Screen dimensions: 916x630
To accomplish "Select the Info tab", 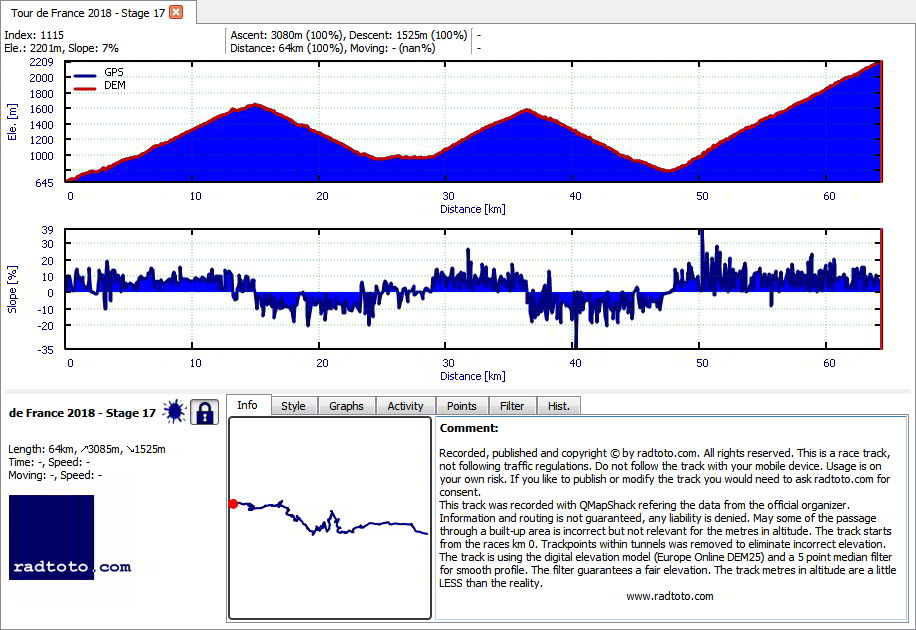I will pos(248,405).
